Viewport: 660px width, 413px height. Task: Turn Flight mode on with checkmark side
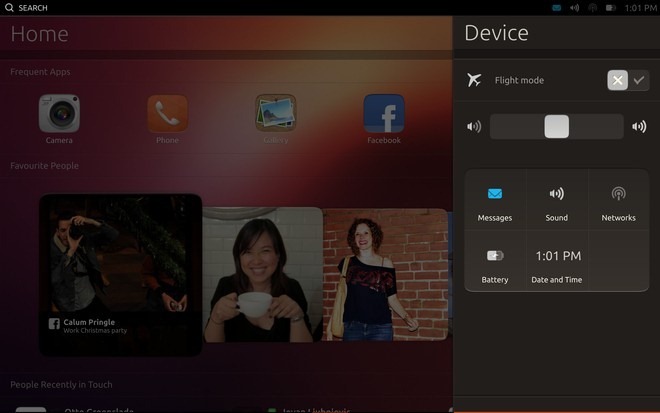[x=639, y=80]
